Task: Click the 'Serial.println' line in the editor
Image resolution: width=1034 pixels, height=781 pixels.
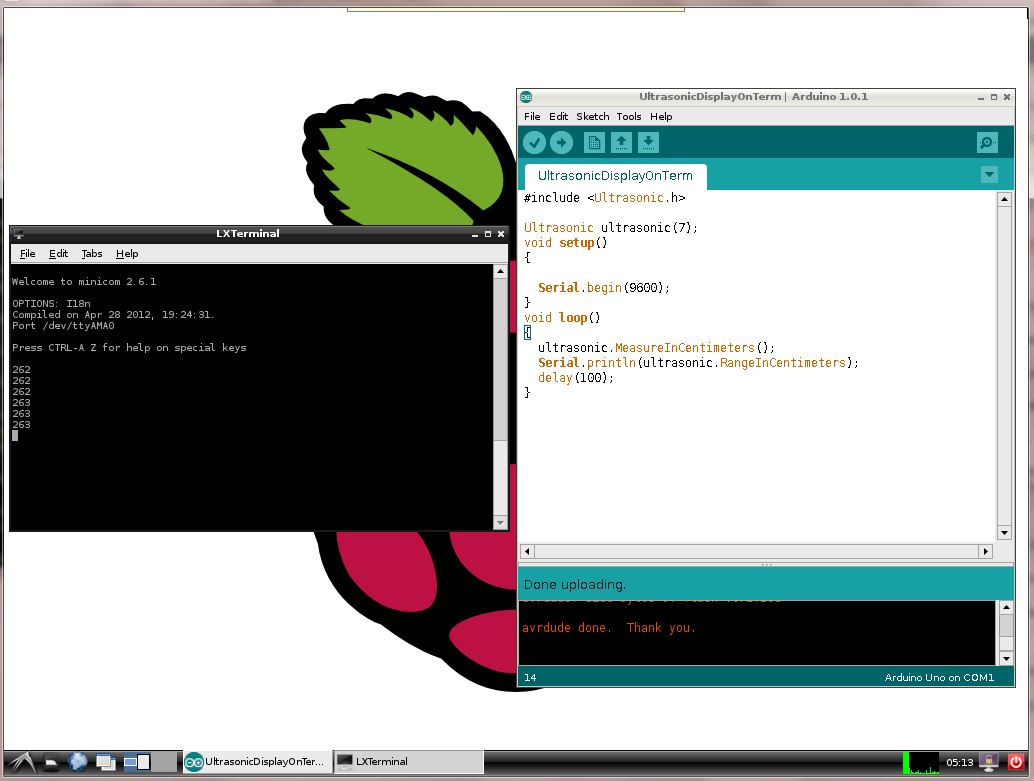Action: point(698,363)
